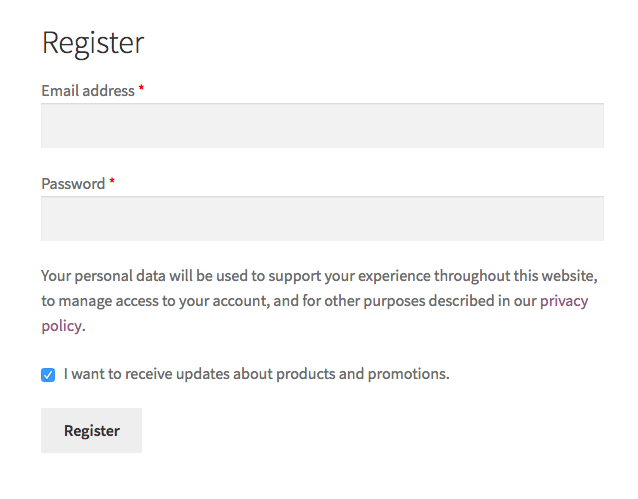Screen dimensions: 638x499
Task: Click the 'Password' field label
Action: click(73, 184)
